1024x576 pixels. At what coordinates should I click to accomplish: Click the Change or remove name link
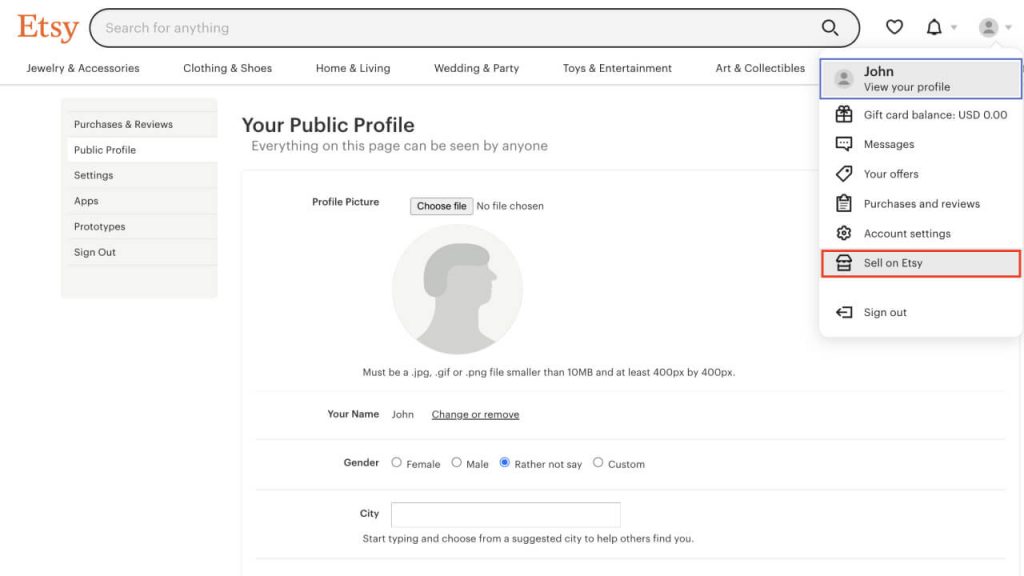pos(475,414)
